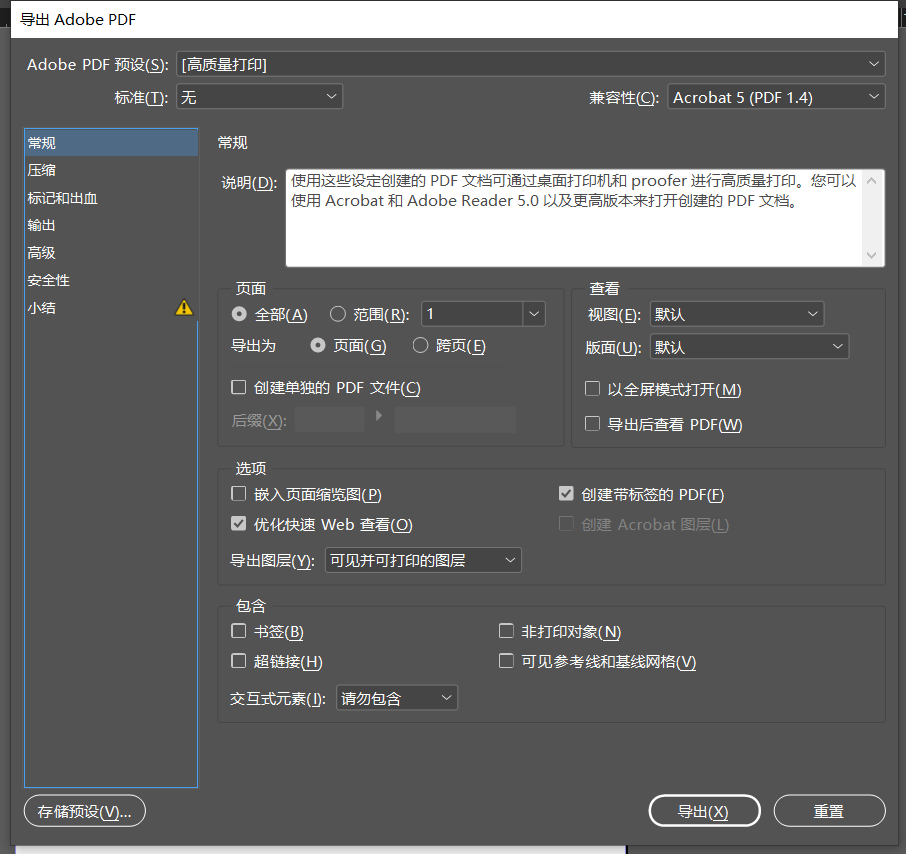The height and width of the screenshot is (854, 906).
Task: Click the 存储预设 button
Action: [84, 811]
